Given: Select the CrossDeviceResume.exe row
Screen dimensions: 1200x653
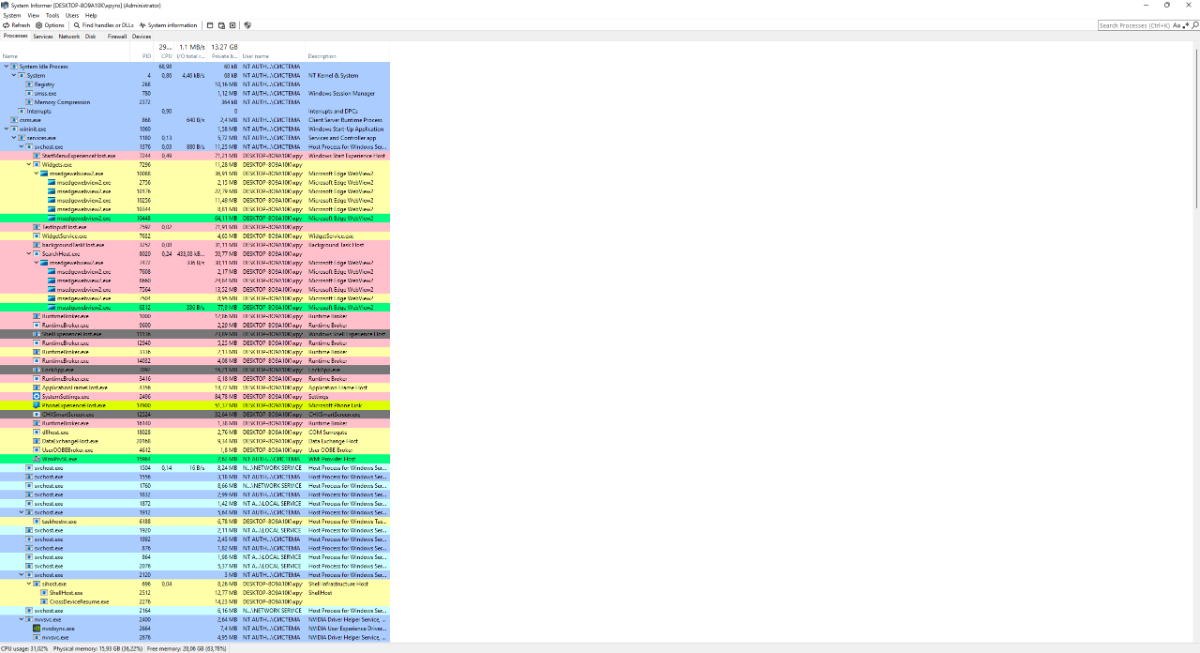Looking at the screenshot, I should coord(195,602).
